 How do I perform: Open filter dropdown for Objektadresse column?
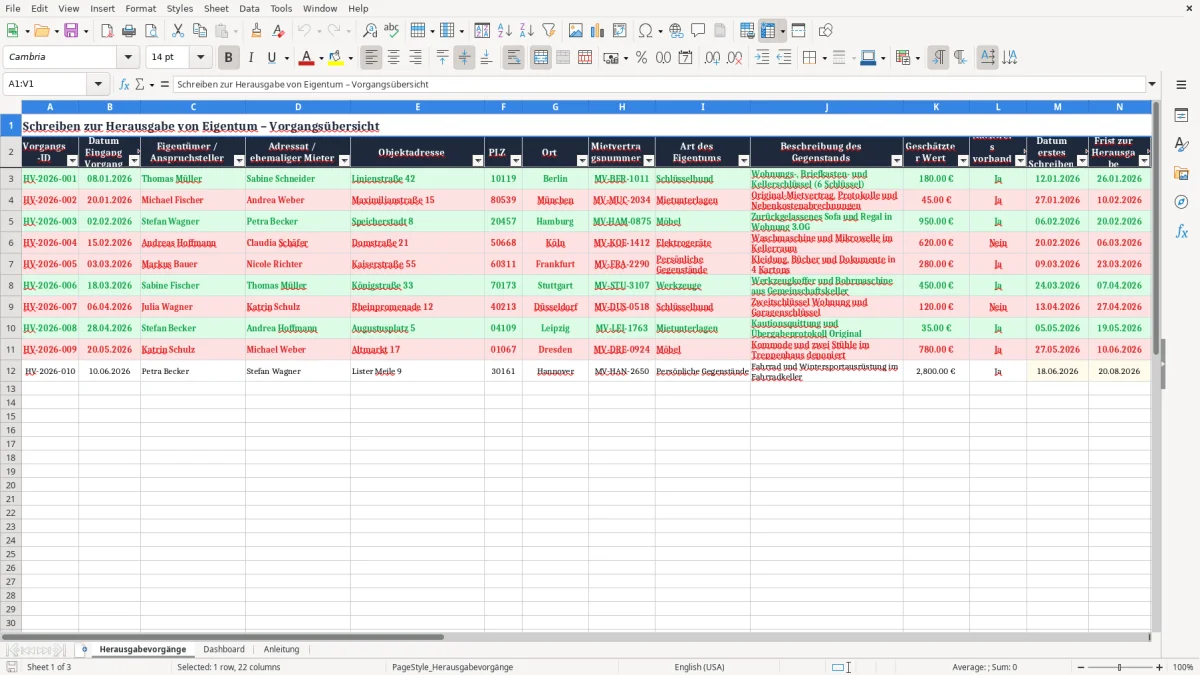pos(478,160)
